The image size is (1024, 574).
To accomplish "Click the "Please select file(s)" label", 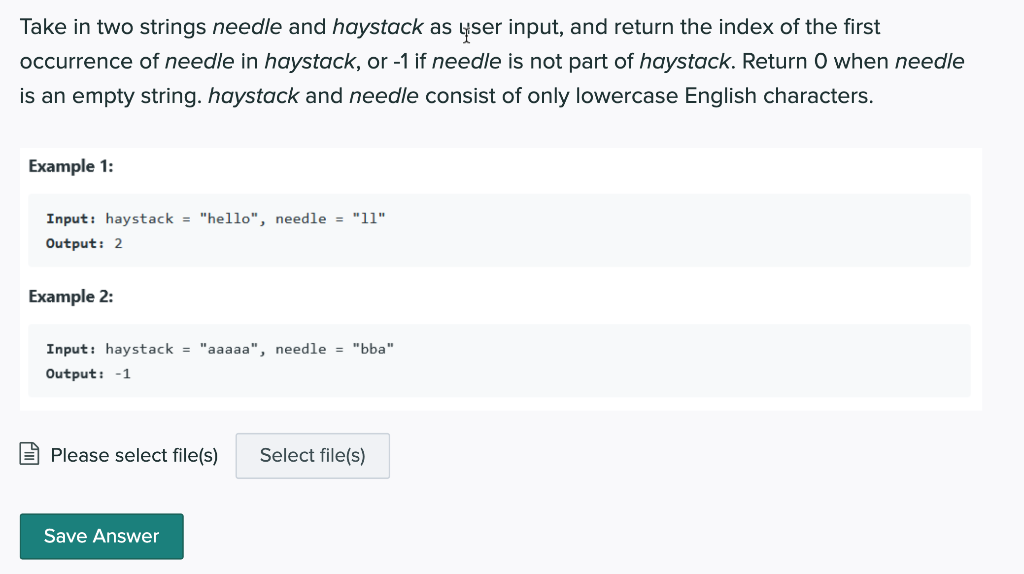I will [134, 456].
